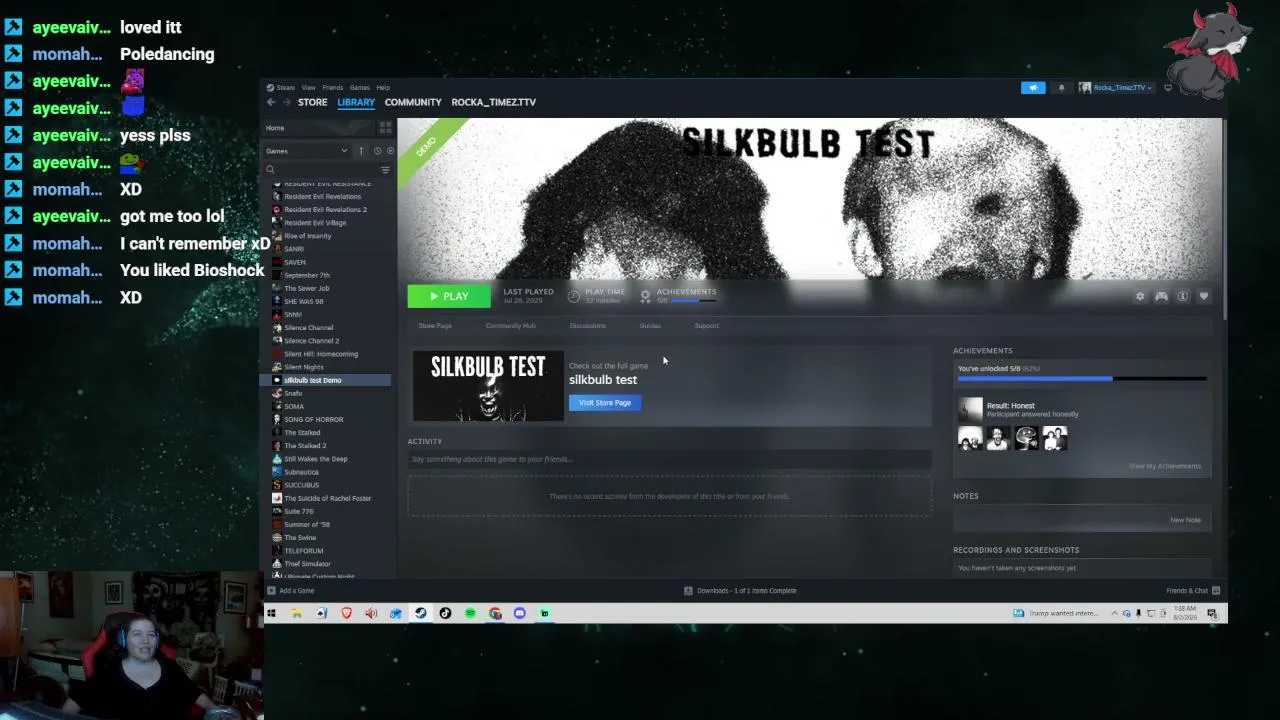Click View My Achievements link

click(1165, 466)
